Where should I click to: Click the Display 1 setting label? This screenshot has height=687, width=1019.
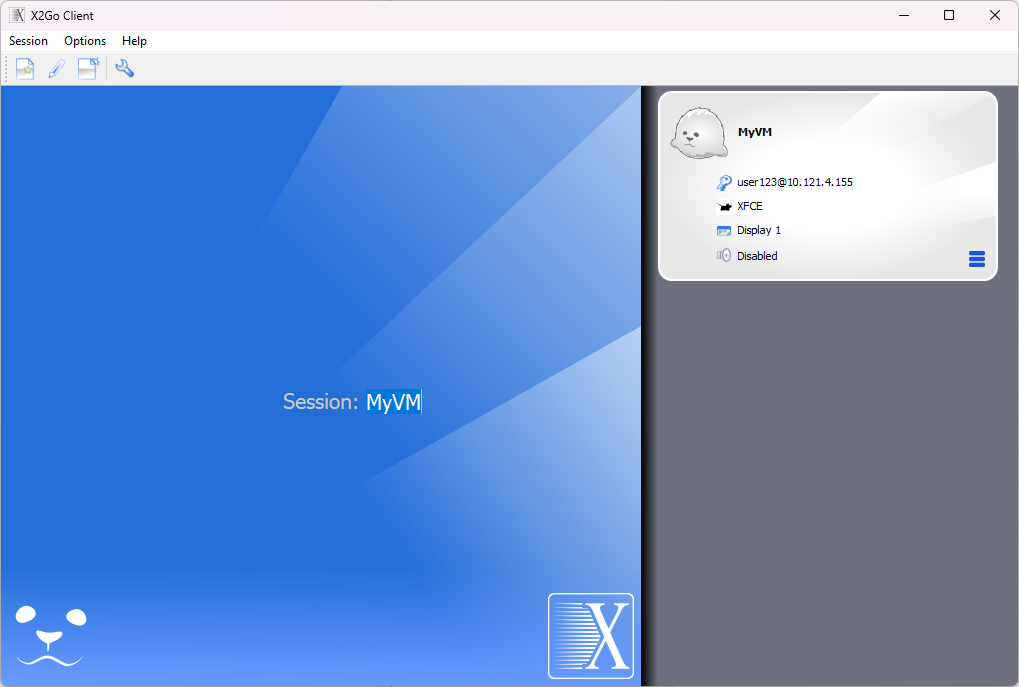(x=759, y=230)
